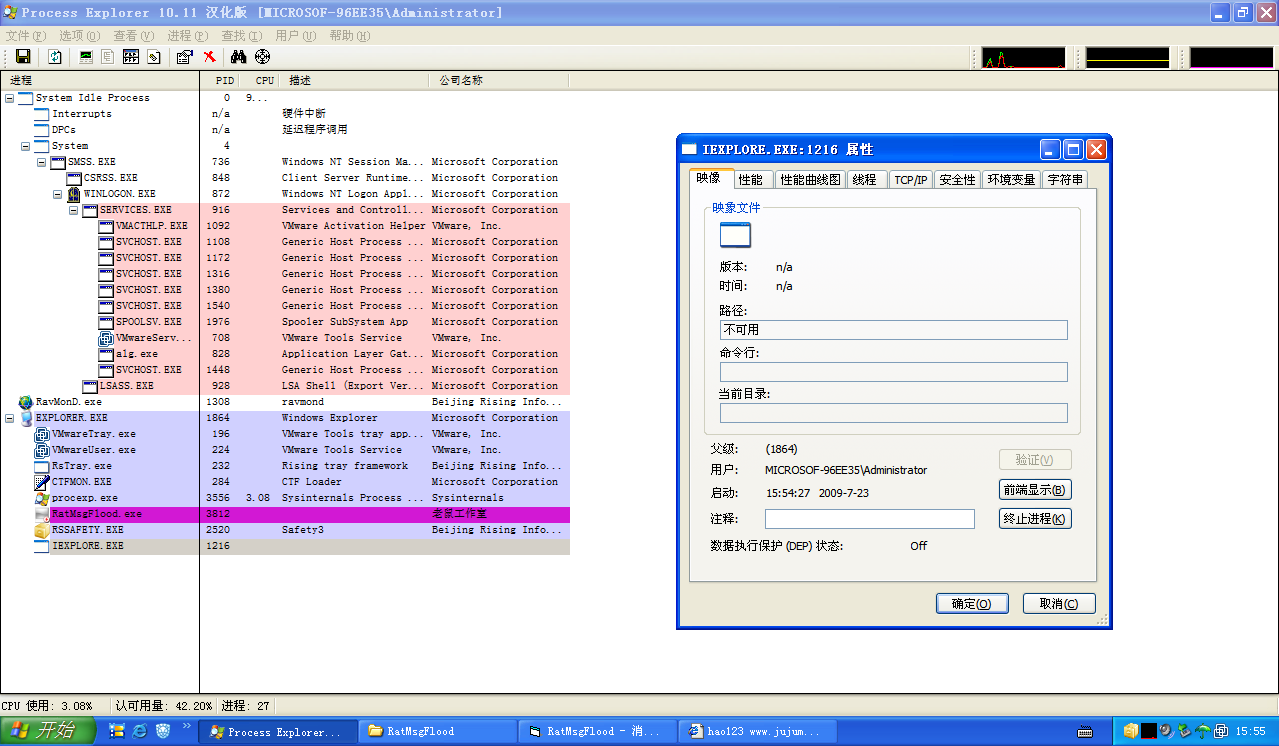The height and width of the screenshot is (746, 1279).
Task: Click the binoculars Find toolbar icon
Action: pyautogui.click(x=239, y=57)
